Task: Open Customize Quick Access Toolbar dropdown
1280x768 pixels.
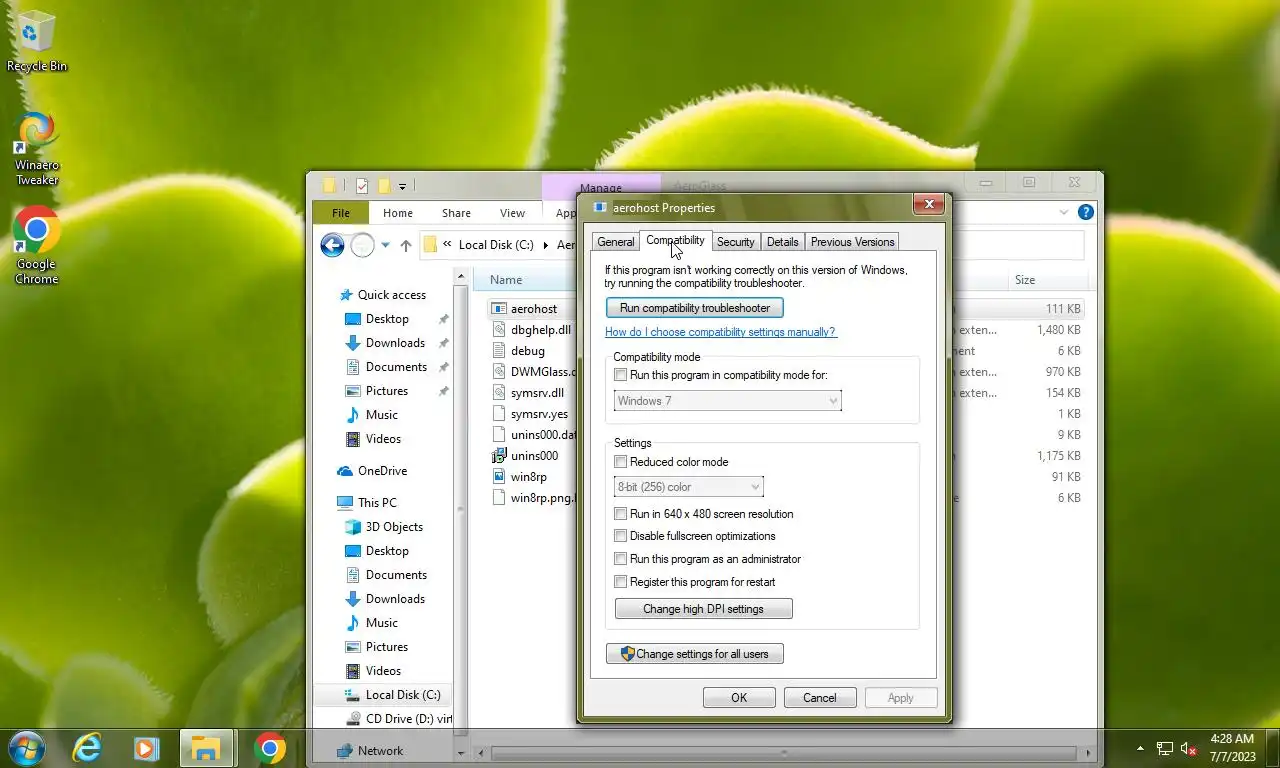Action: pos(403,186)
